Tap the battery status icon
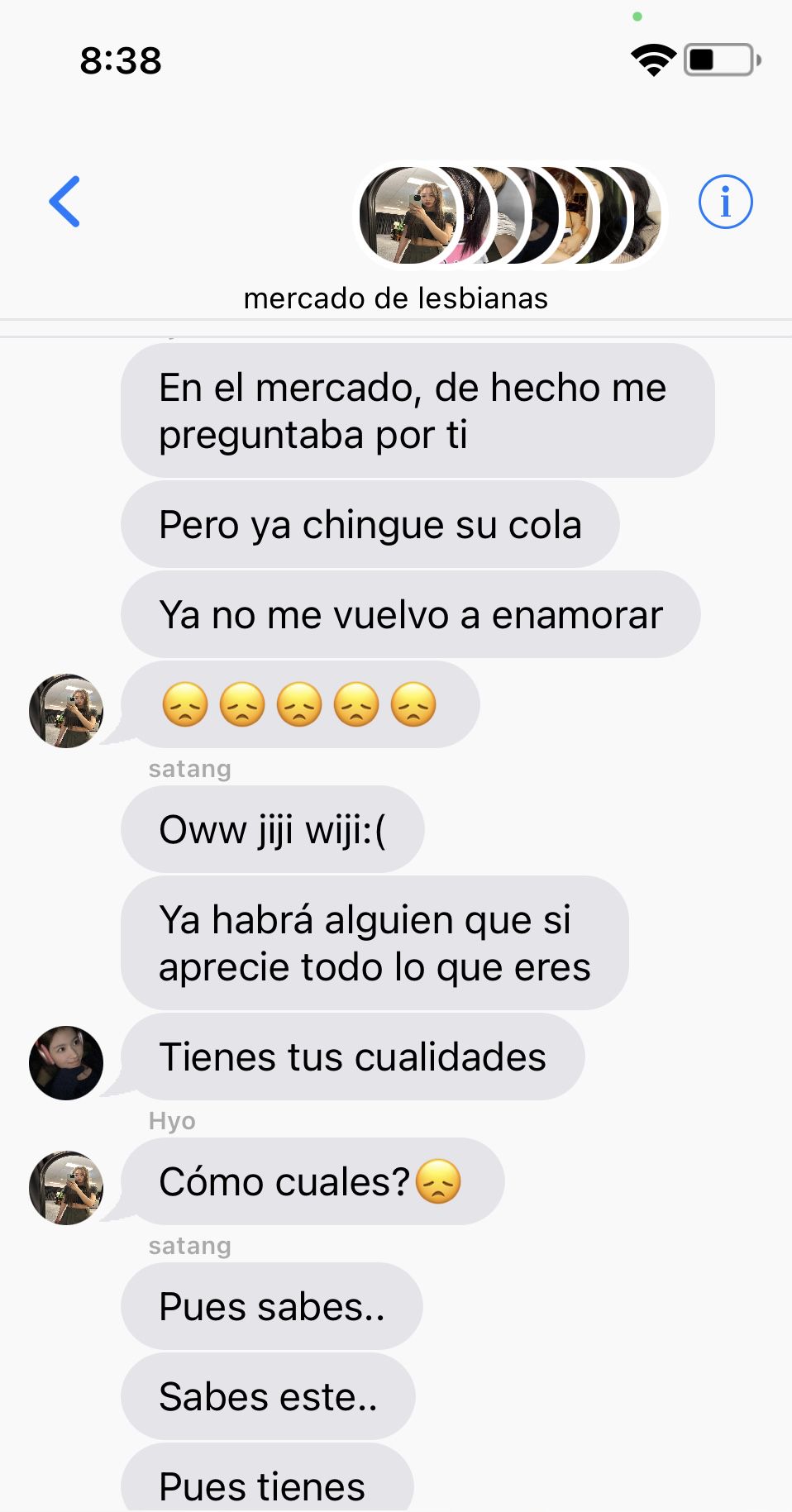 point(723,60)
